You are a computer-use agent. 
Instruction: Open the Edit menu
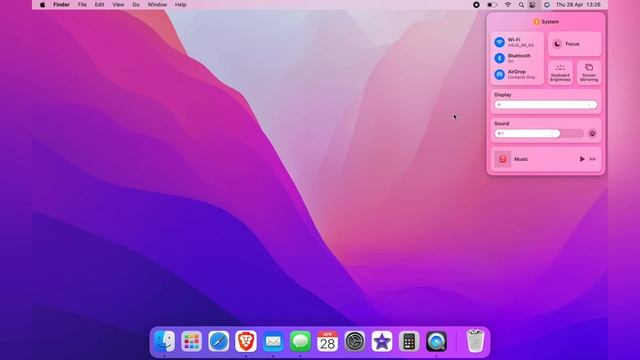pos(99,4)
